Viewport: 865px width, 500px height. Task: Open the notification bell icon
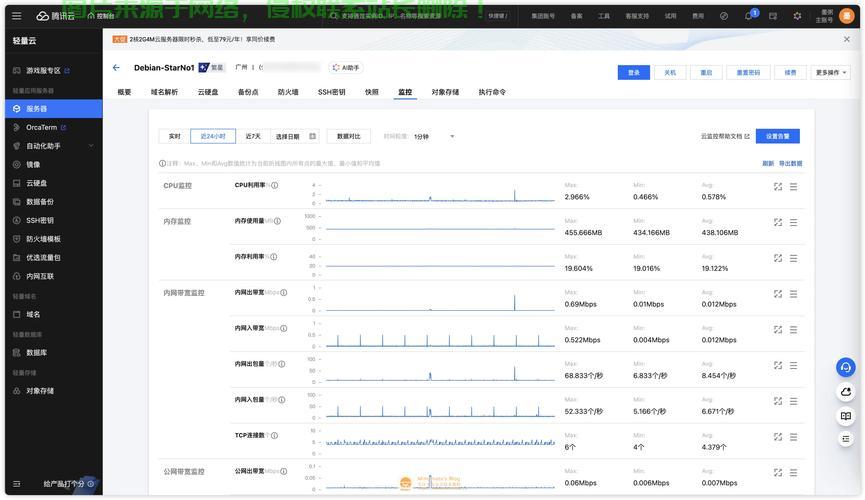(x=749, y=15)
